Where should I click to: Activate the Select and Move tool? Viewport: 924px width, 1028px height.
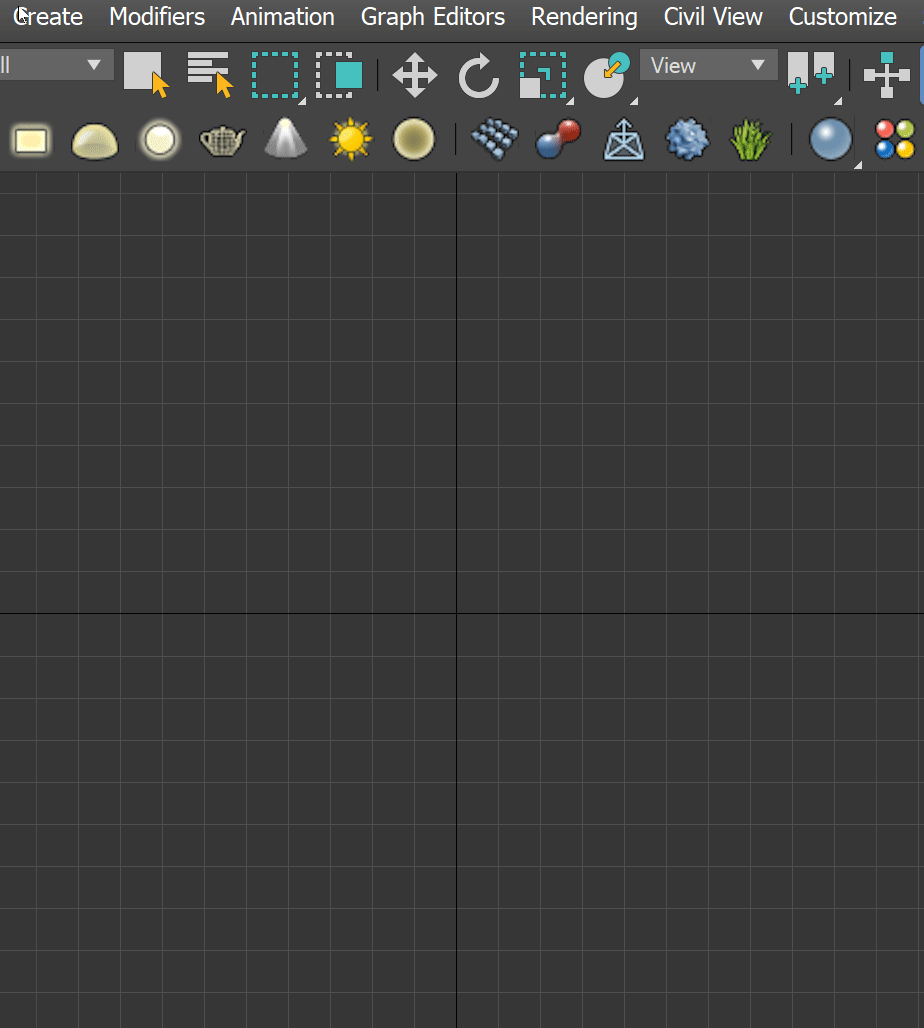point(415,76)
